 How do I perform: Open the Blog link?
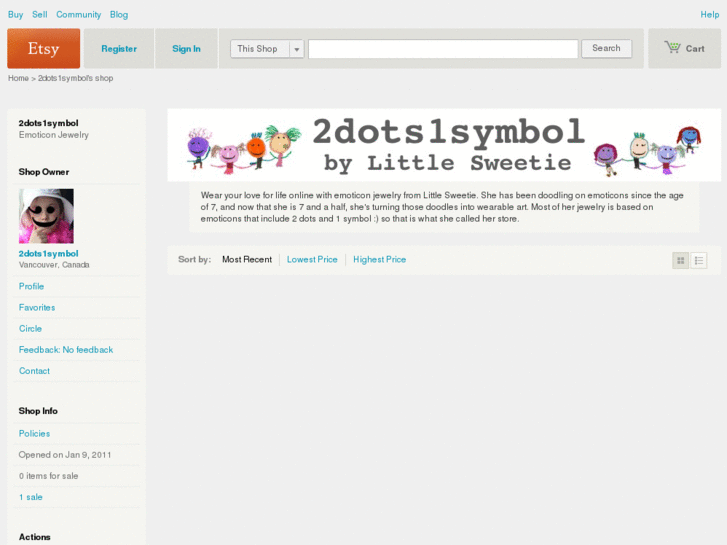click(x=119, y=14)
